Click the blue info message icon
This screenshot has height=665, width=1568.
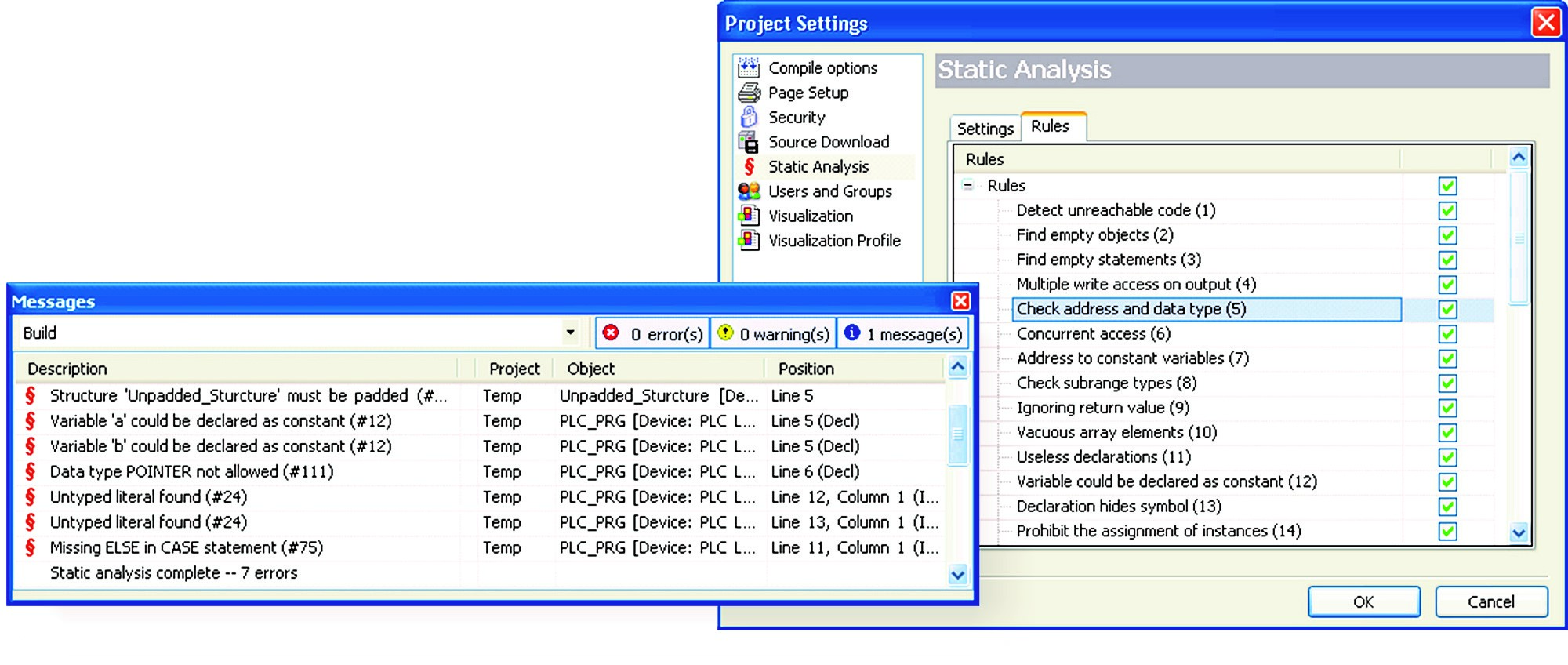(x=852, y=332)
